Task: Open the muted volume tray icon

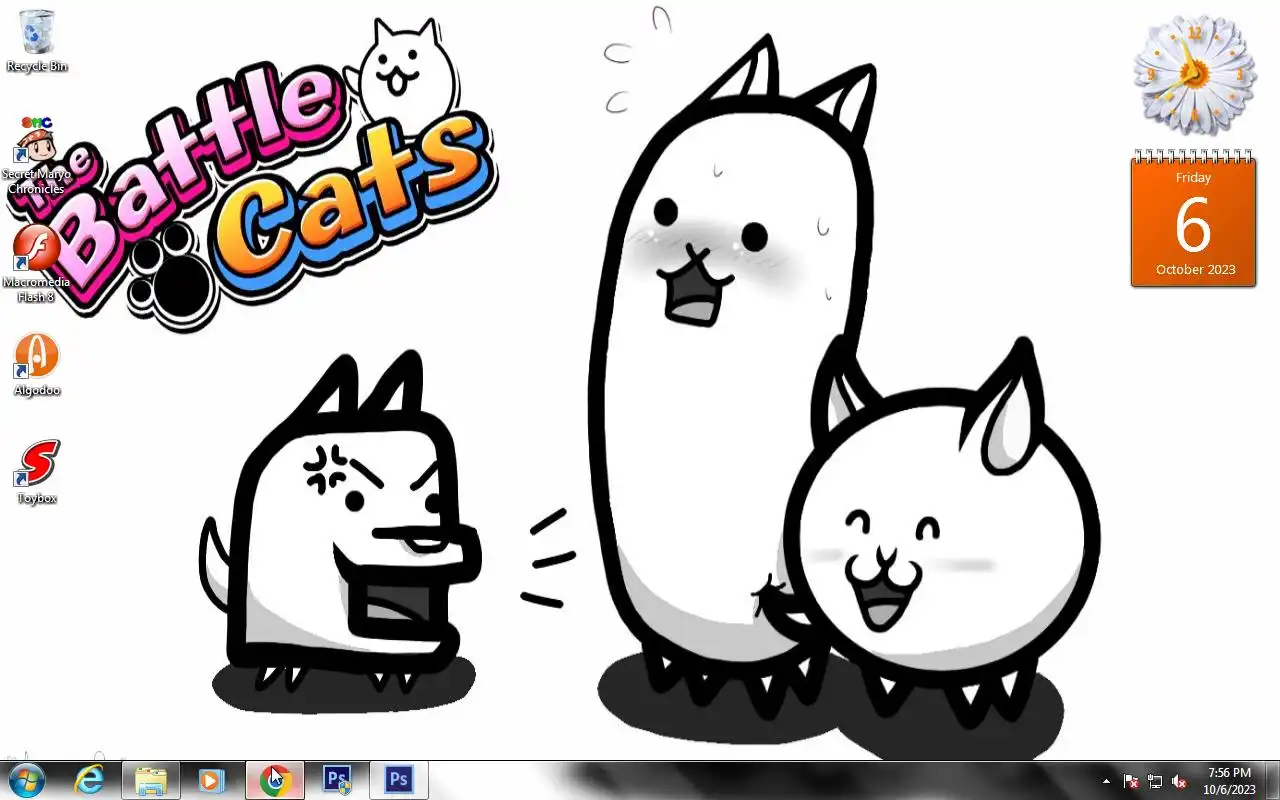Action: point(1179,781)
